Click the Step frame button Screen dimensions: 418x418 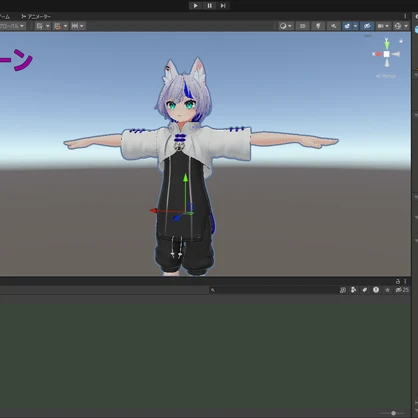223,6
